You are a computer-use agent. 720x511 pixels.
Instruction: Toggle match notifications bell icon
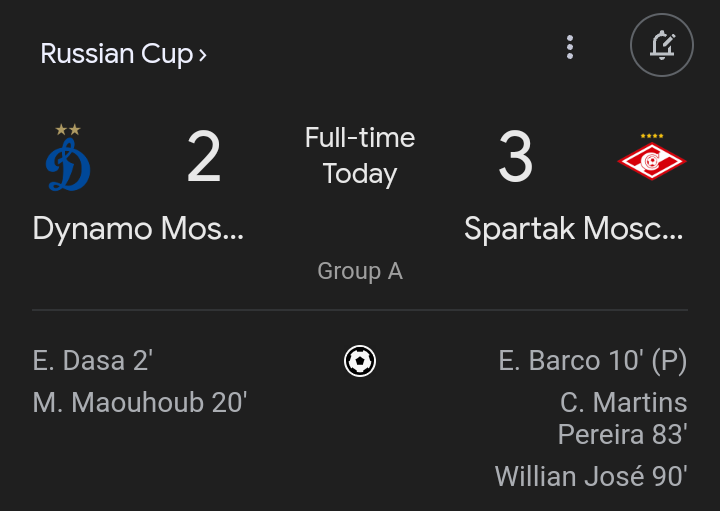coord(662,47)
